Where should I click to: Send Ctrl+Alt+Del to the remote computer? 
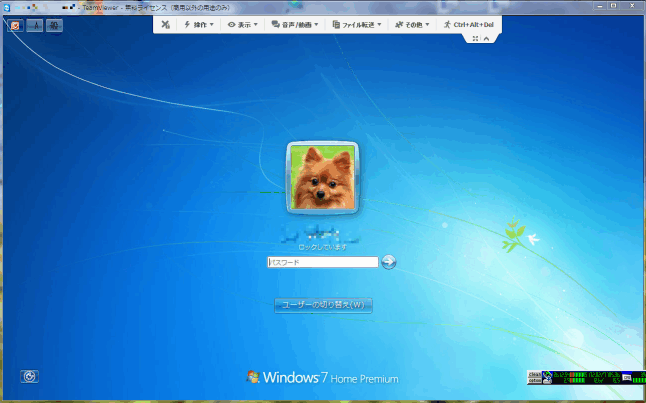(468, 25)
